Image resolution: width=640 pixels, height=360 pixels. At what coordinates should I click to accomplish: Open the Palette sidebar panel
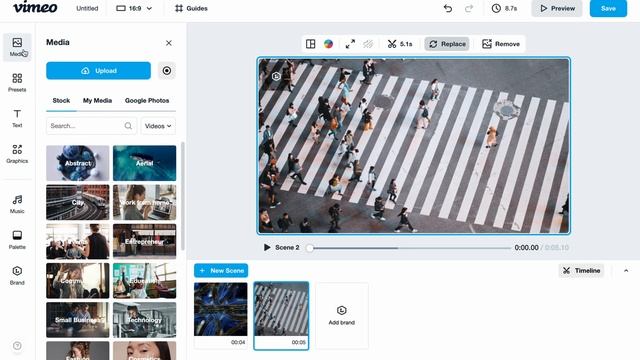[17, 240]
